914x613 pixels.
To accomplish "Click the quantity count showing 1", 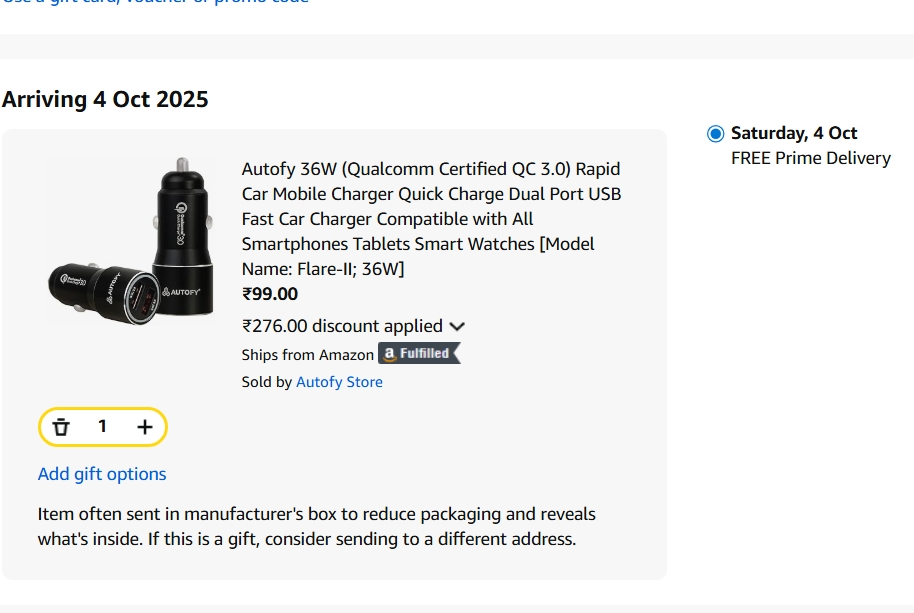I will 102,426.
